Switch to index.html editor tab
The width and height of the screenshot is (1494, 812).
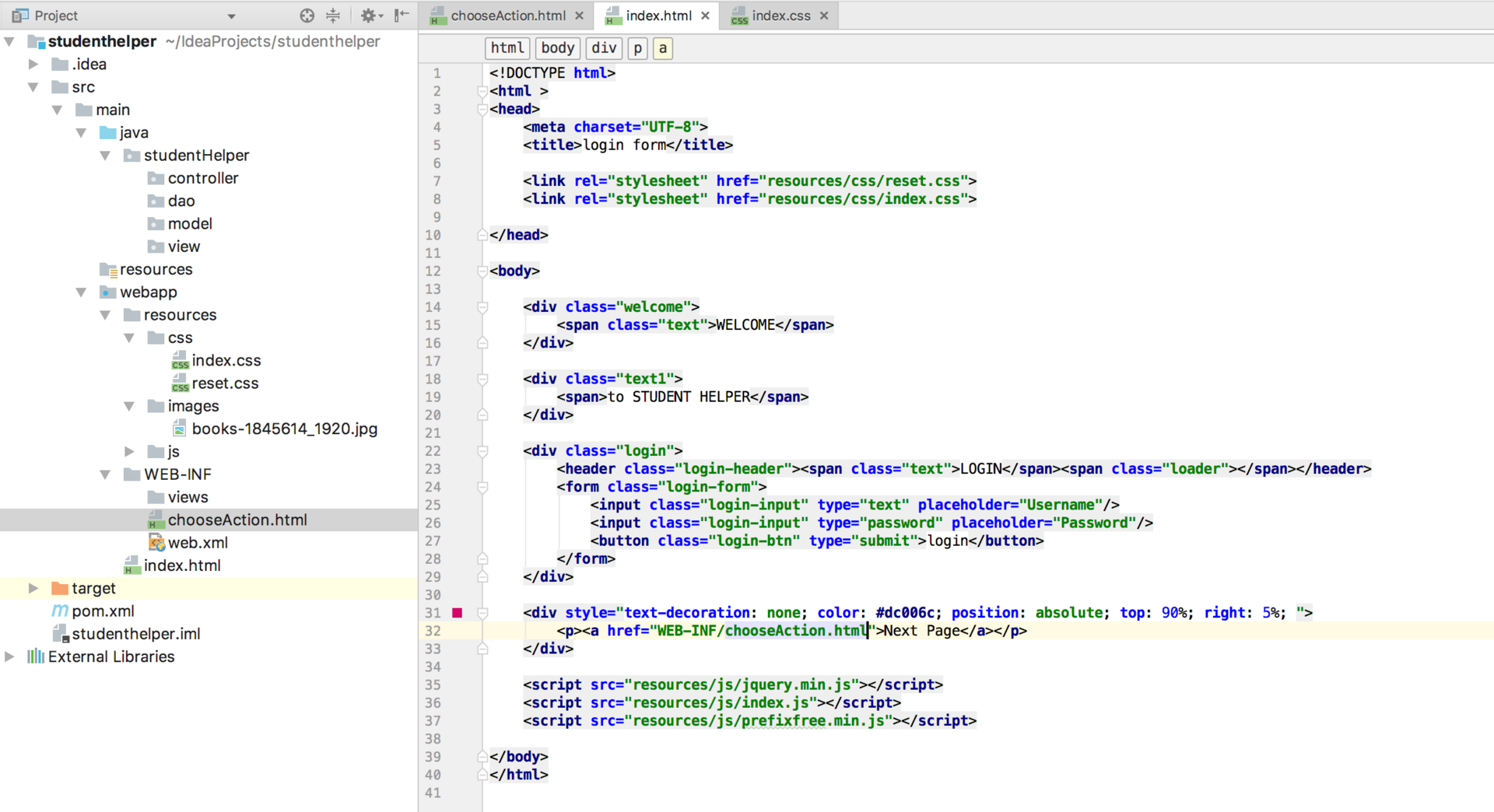658,16
